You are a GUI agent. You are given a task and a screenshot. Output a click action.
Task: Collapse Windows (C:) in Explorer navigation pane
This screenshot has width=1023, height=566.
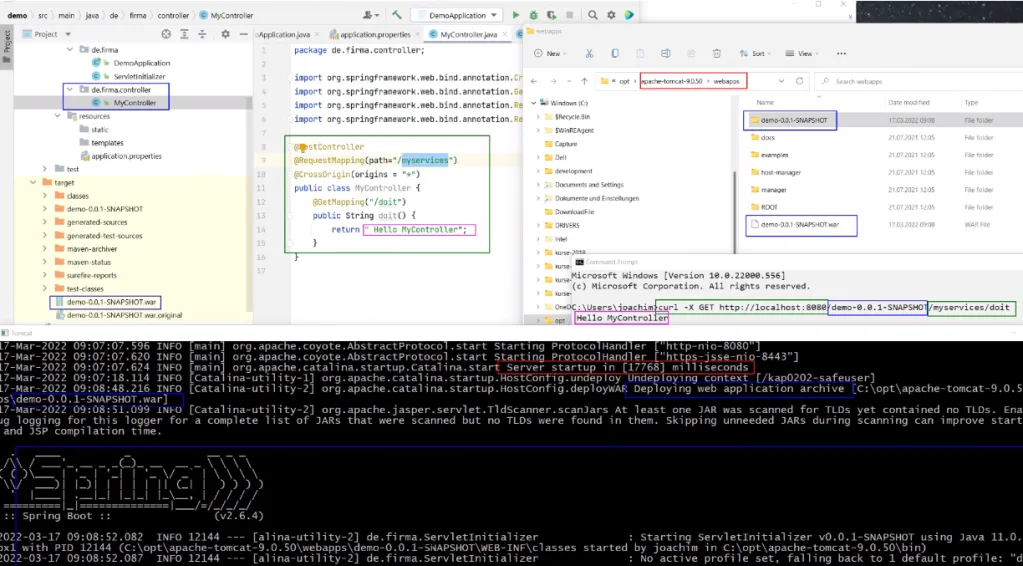pos(533,103)
